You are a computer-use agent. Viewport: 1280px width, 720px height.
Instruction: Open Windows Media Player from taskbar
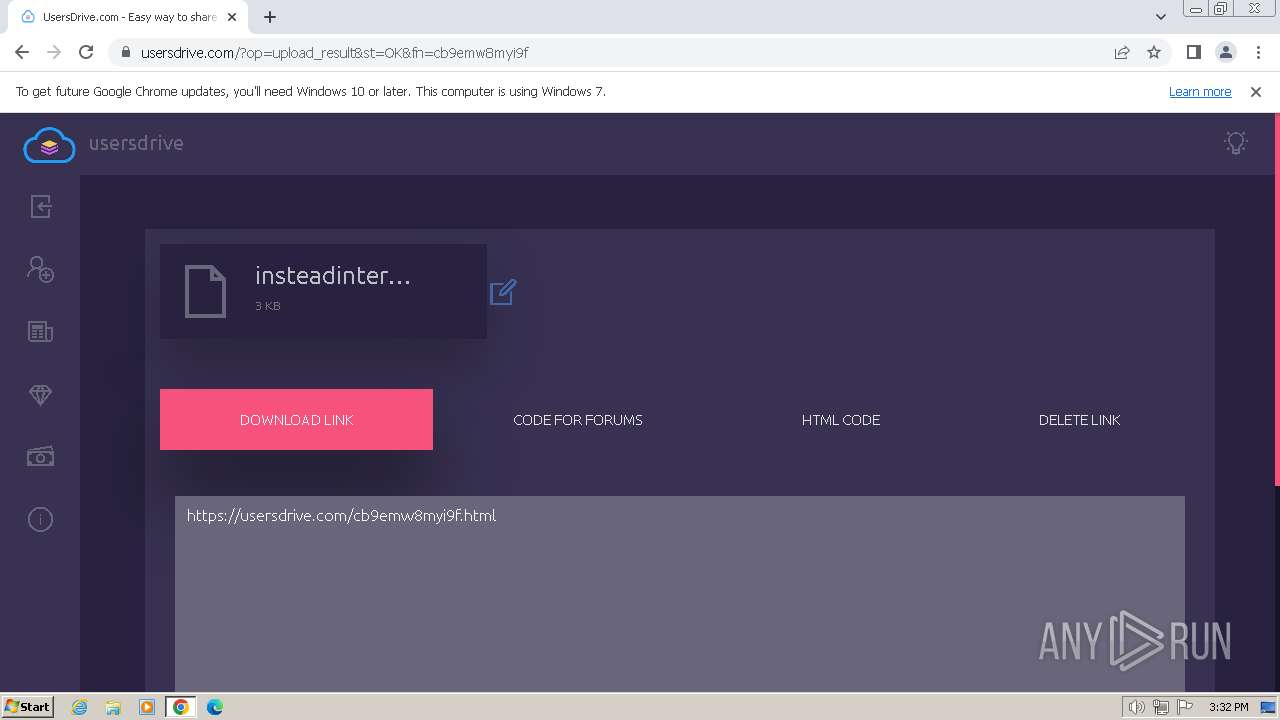tap(147, 707)
